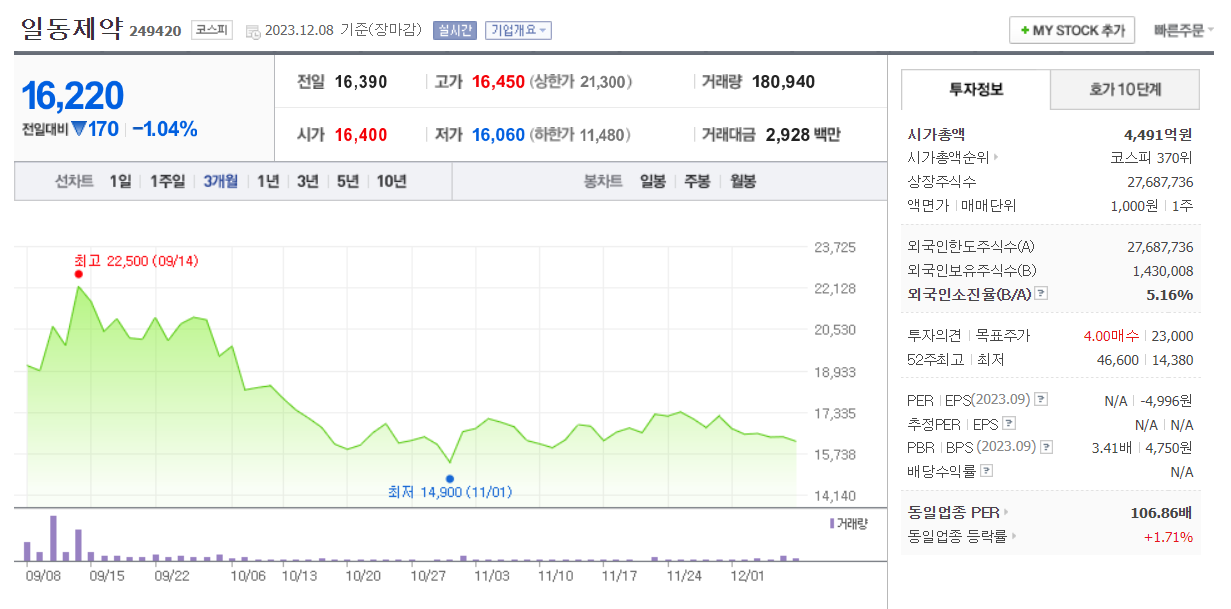Click the purple 거래량 legend marker
This screenshot has height=609, width=1231.
(832, 522)
